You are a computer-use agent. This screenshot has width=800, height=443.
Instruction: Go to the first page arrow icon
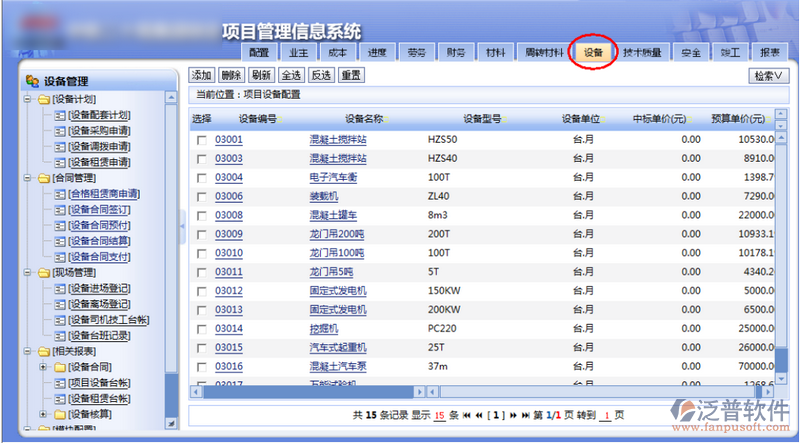coord(468,415)
